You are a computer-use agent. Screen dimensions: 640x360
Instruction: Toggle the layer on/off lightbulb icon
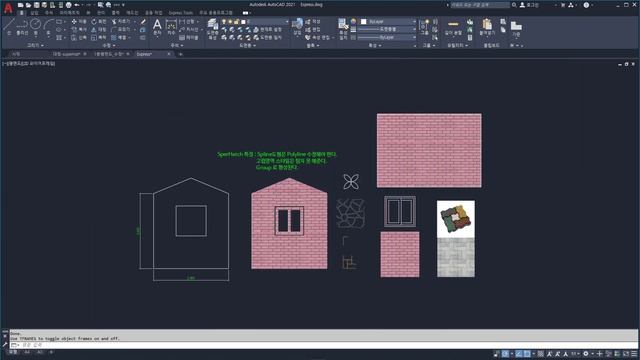coord(224,22)
